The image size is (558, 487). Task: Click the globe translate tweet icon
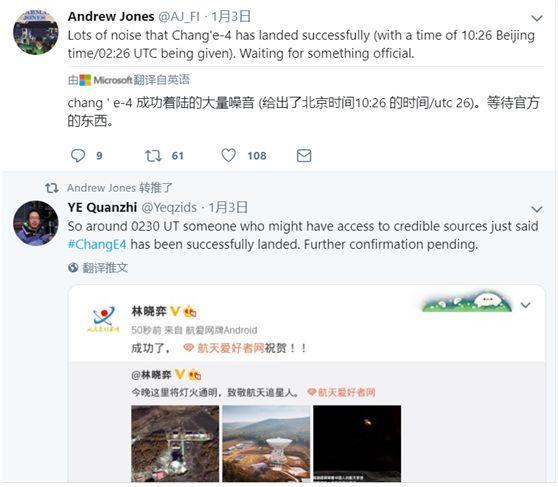click(x=73, y=267)
